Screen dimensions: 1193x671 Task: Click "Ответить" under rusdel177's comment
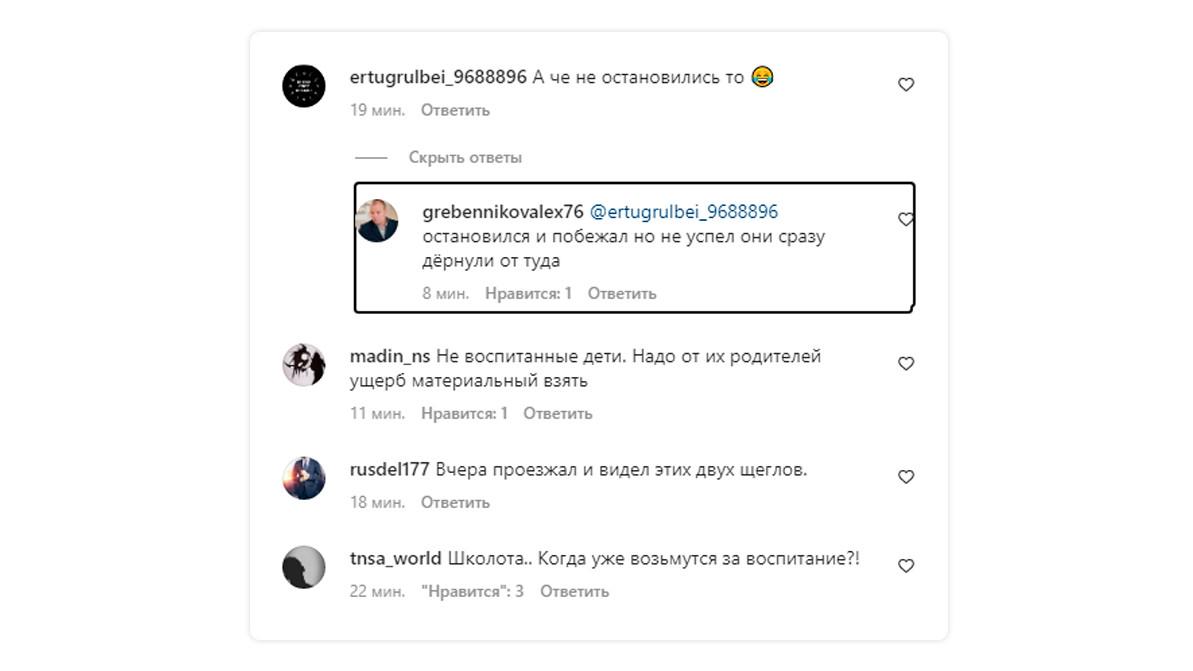[x=455, y=502]
